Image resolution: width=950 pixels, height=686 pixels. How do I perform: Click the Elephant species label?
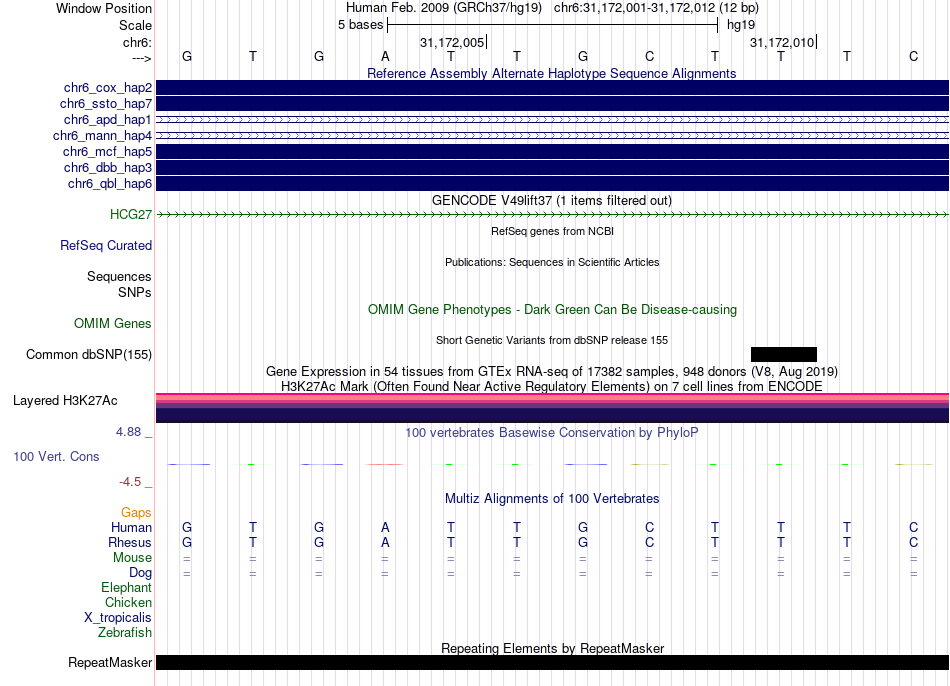point(127,588)
